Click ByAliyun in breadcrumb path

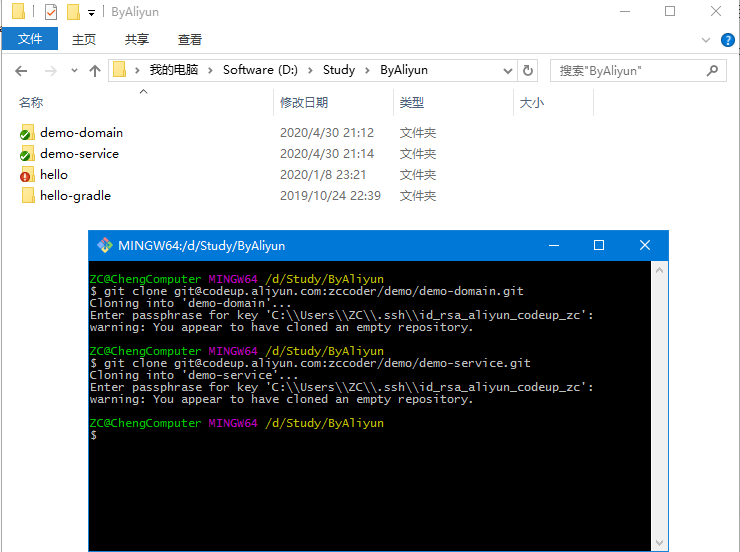click(x=404, y=70)
